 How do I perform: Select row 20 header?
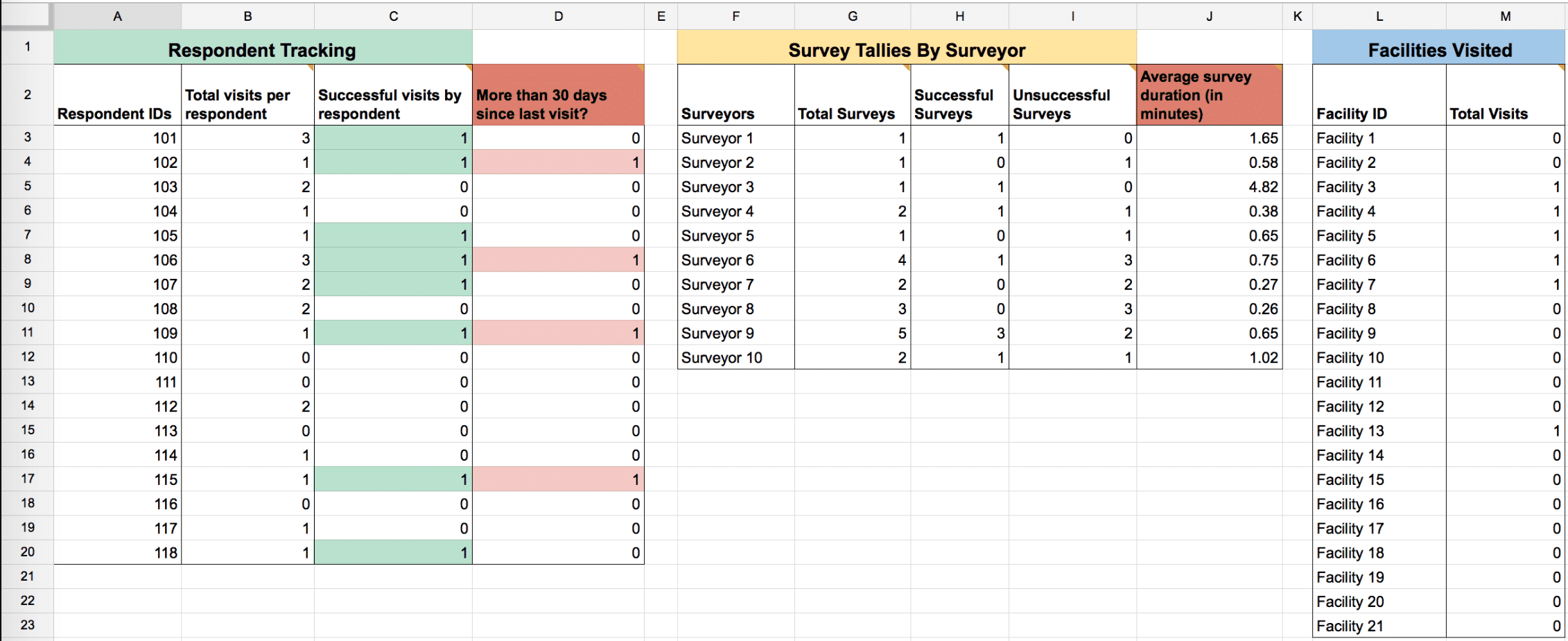pyautogui.click(x=27, y=552)
